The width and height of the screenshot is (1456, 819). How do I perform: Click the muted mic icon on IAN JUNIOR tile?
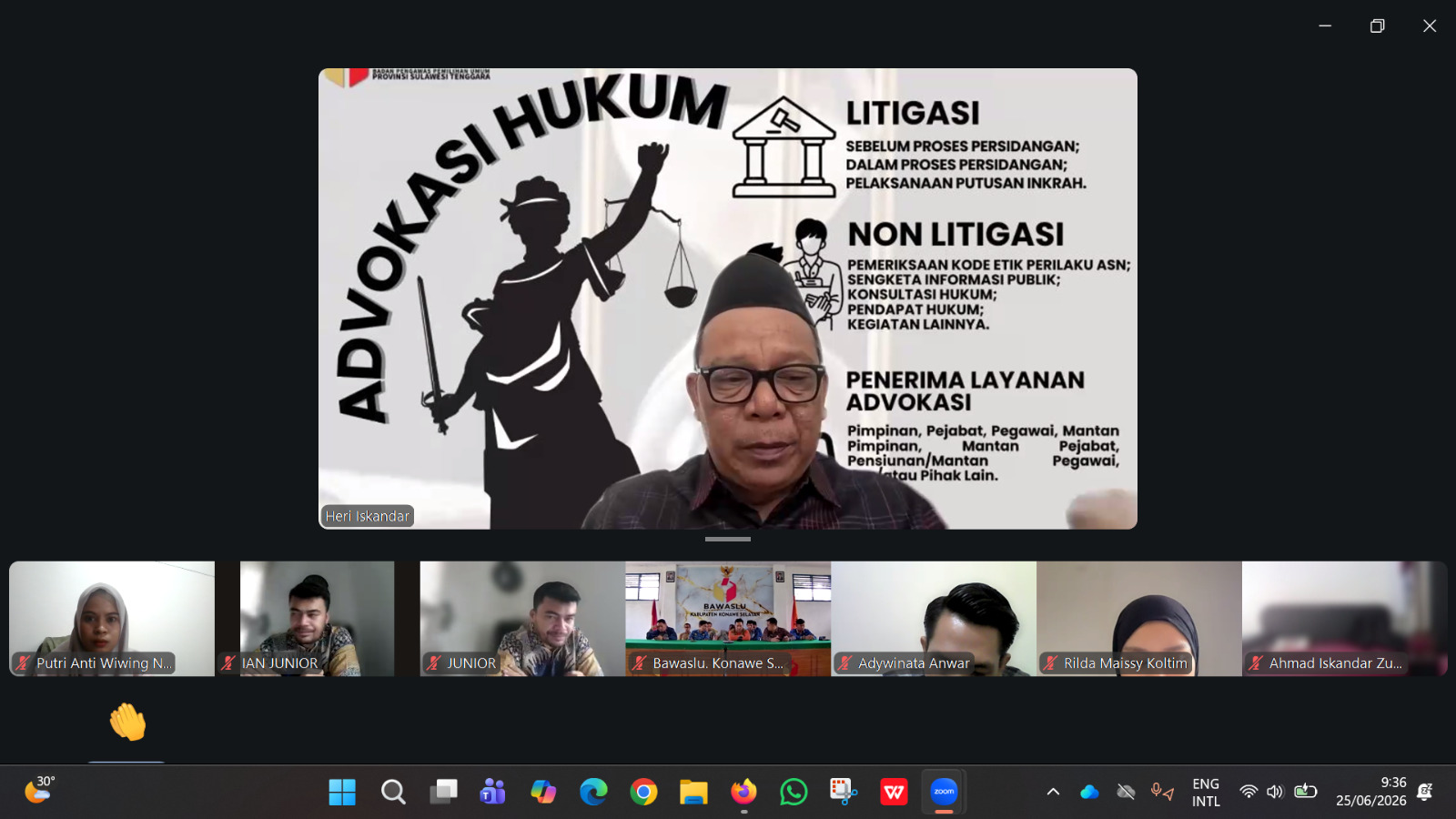coord(228,663)
